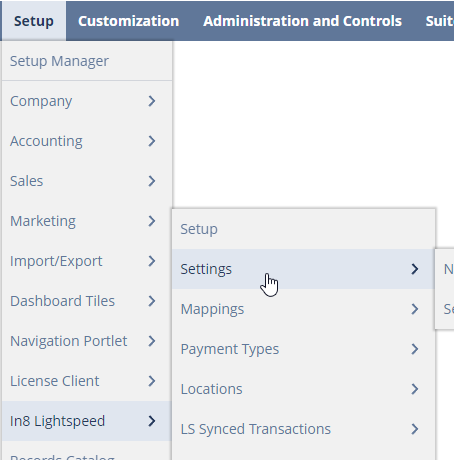
Task: Select the Customization tab
Action: click(x=129, y=21)
